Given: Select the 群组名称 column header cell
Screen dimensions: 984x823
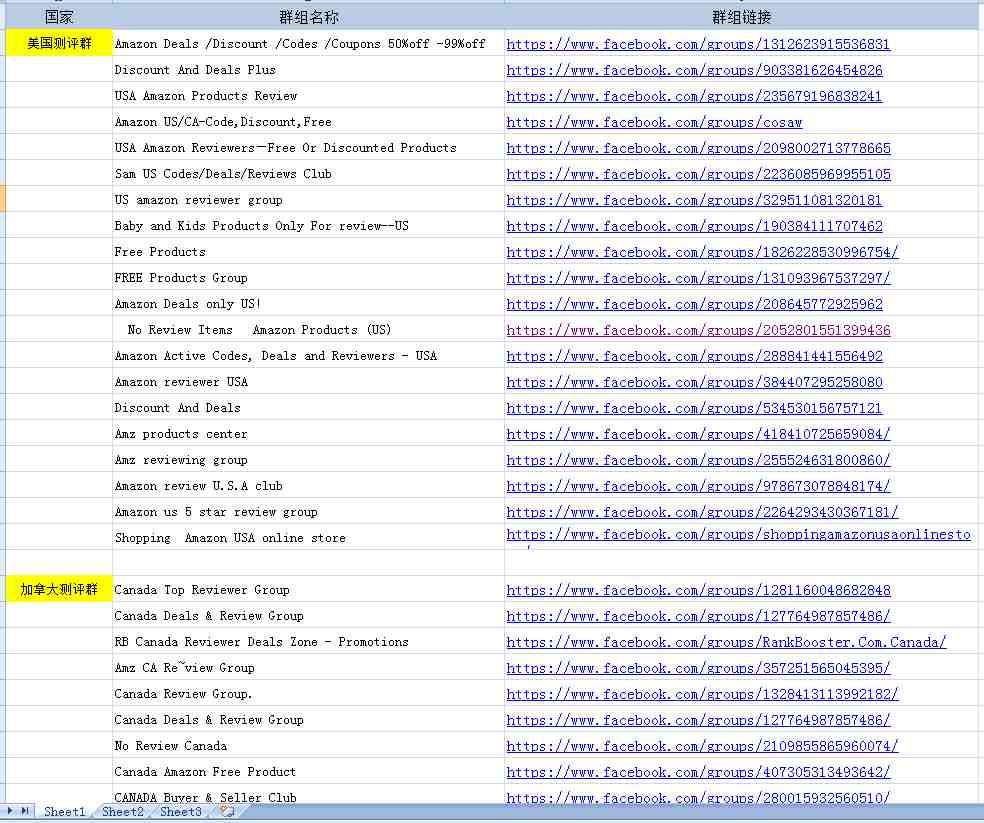Looking at the screenshot, I should click(308, 17).
